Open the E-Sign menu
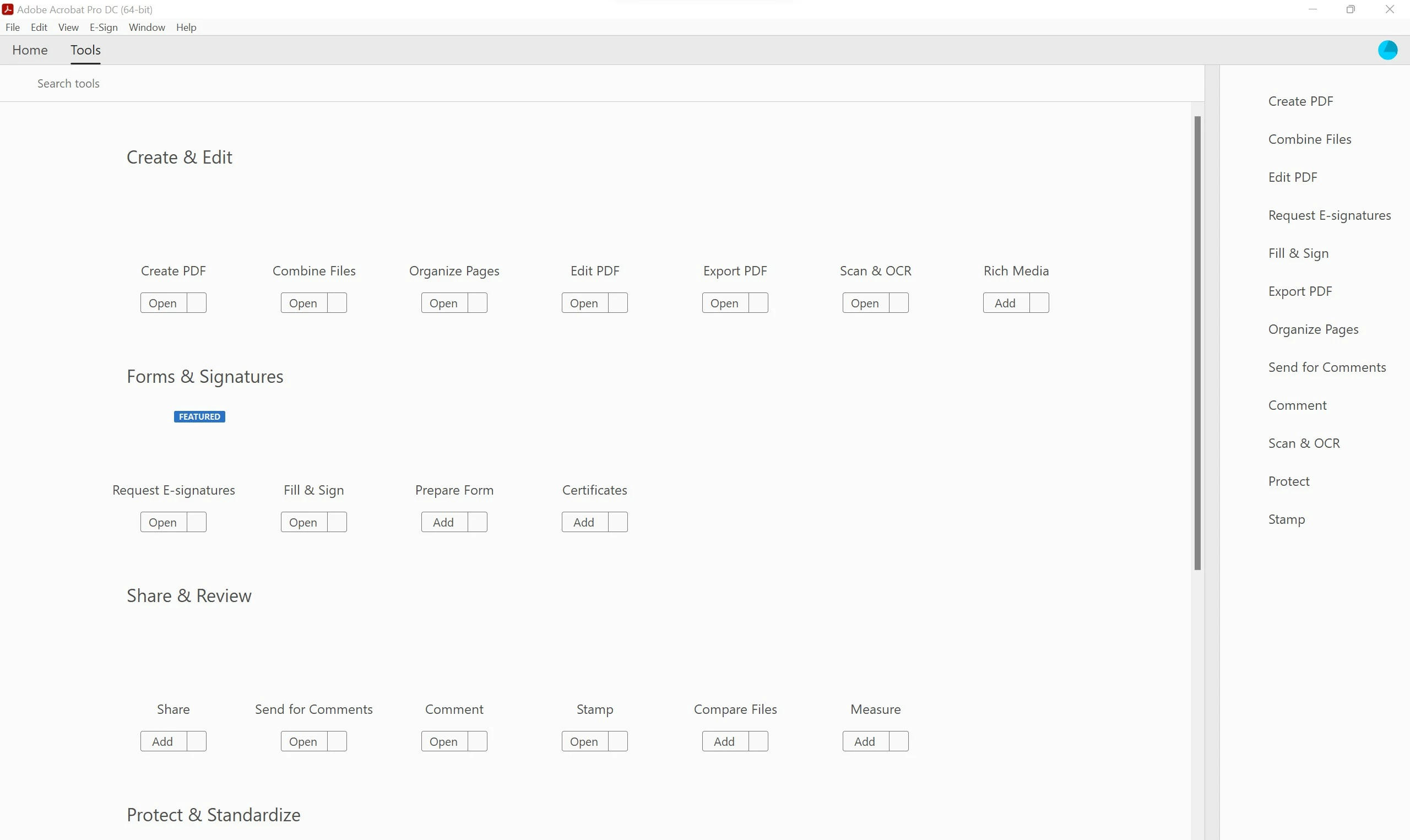The width and height of the screenshot is (1410, 840). [104, 27]
